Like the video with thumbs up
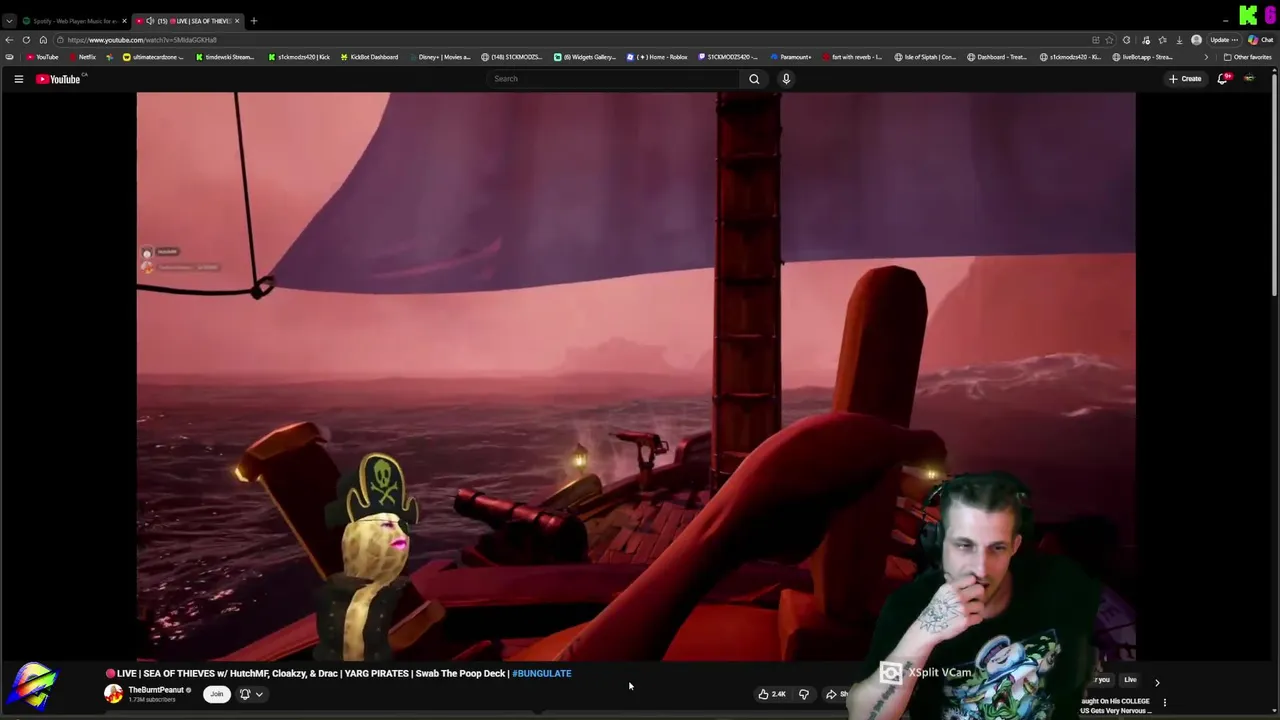Screen dimensions: 1280x720 point(771,694)
